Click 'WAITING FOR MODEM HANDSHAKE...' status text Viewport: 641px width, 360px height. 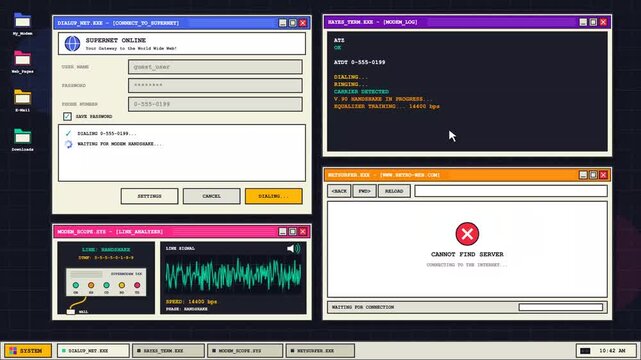click(x=120, y=144)
